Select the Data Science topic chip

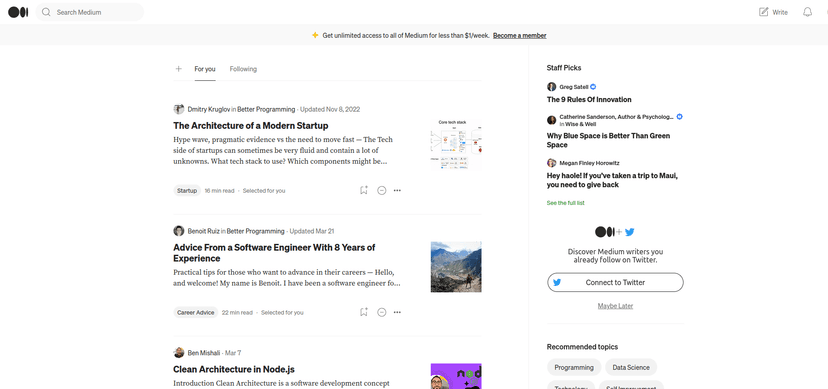click(x=631, y=367)
